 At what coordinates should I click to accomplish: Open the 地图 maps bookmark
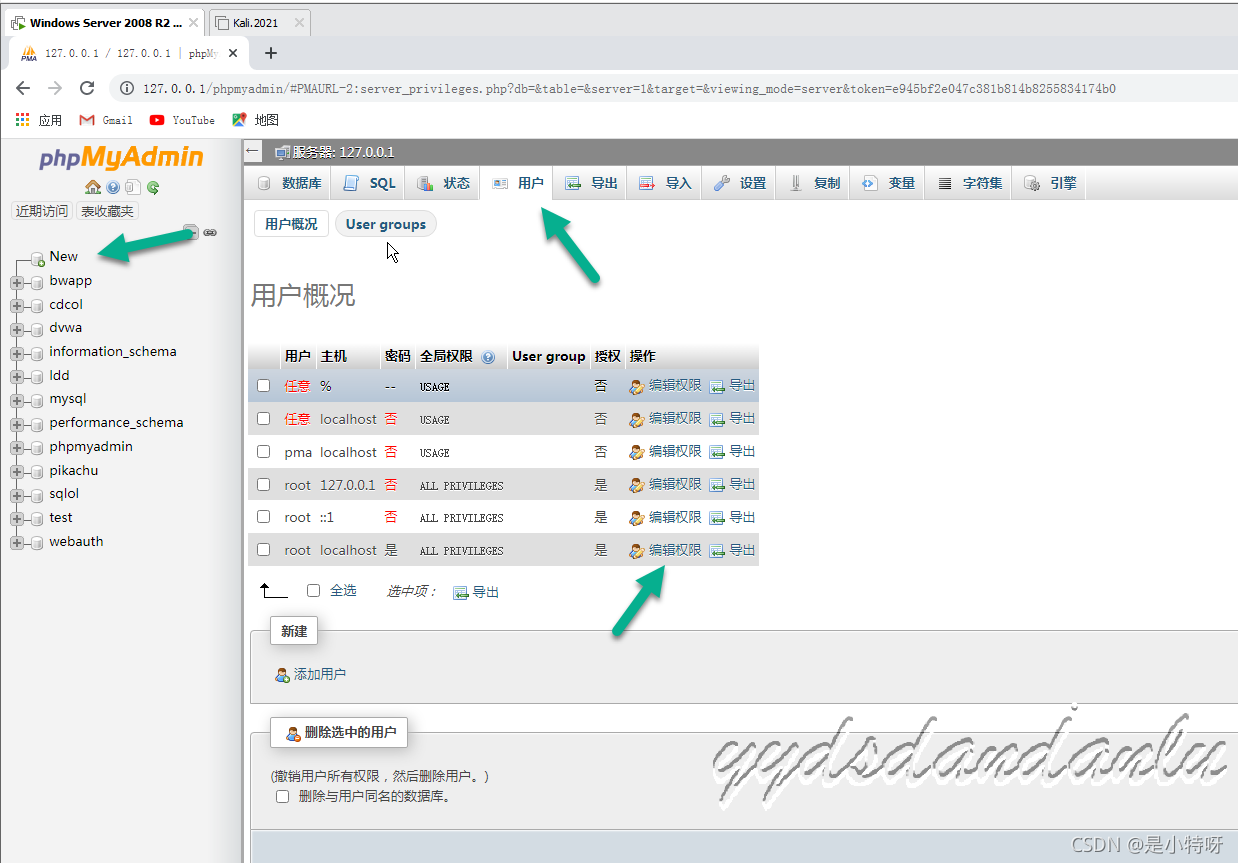pos(255,120)
